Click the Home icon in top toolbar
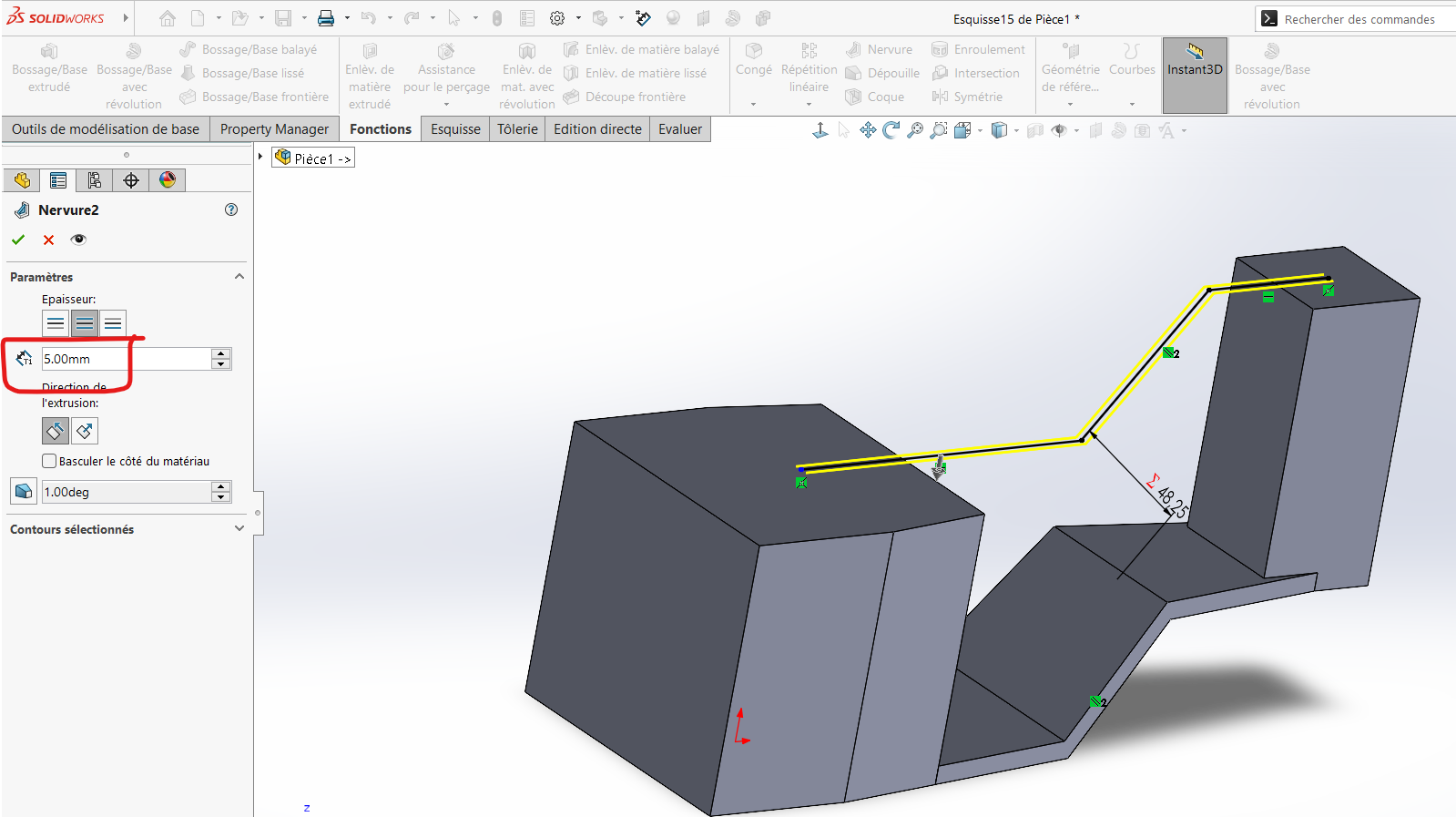 pos(168,18)
